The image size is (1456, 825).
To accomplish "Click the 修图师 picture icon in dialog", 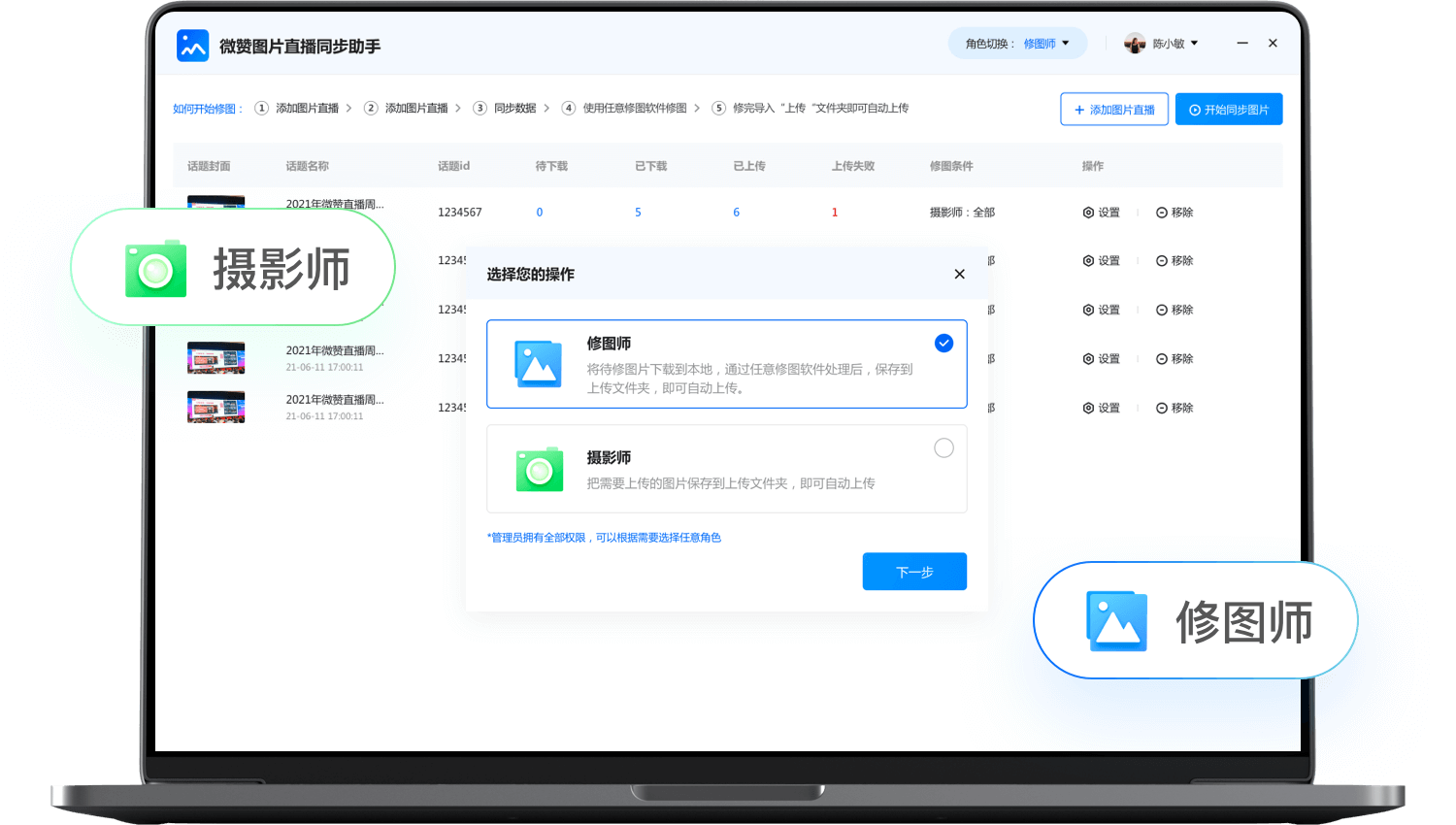I will tap(539, 364).
